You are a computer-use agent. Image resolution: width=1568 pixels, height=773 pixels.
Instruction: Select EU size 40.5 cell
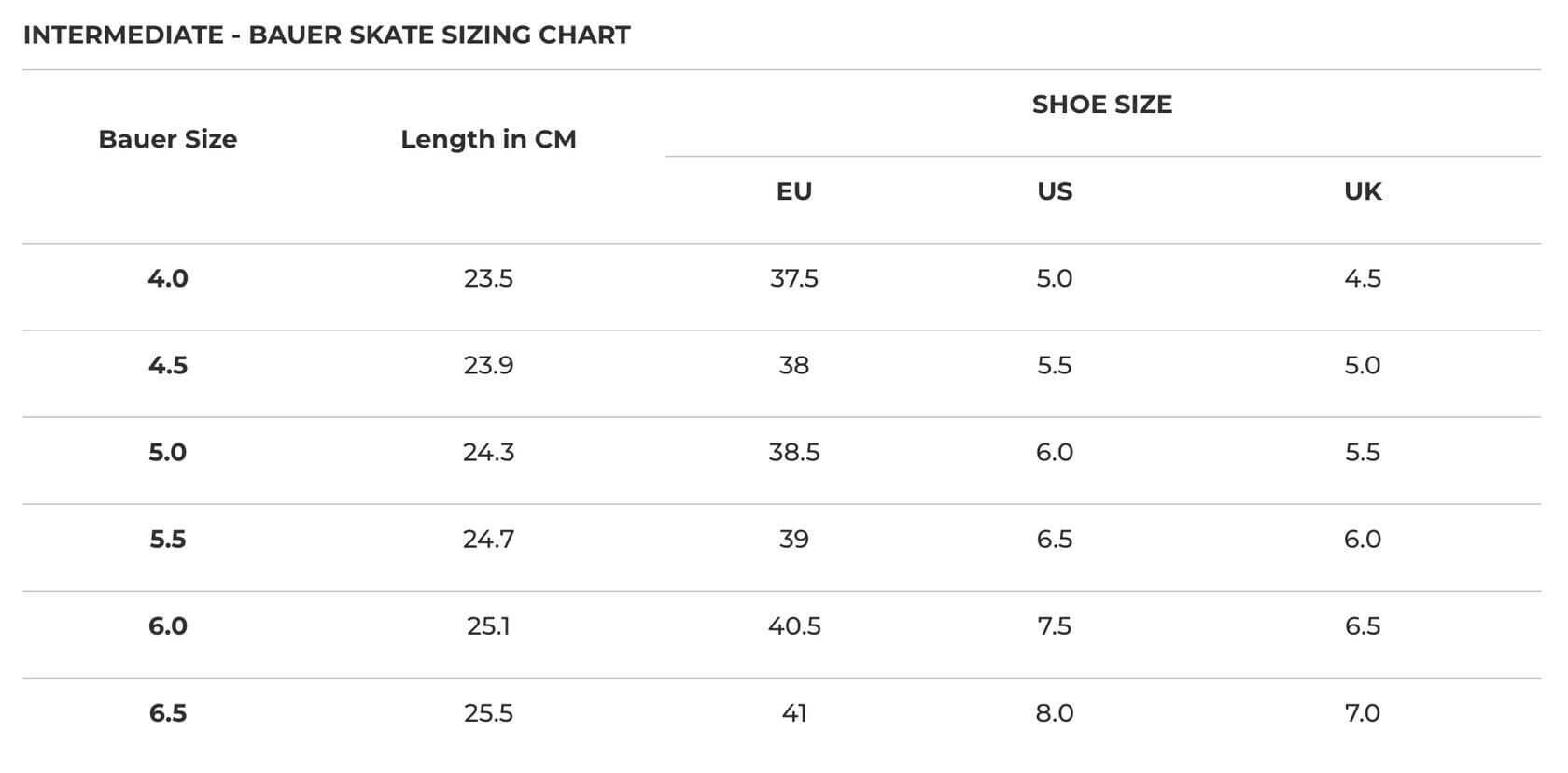tap(794, 625)
